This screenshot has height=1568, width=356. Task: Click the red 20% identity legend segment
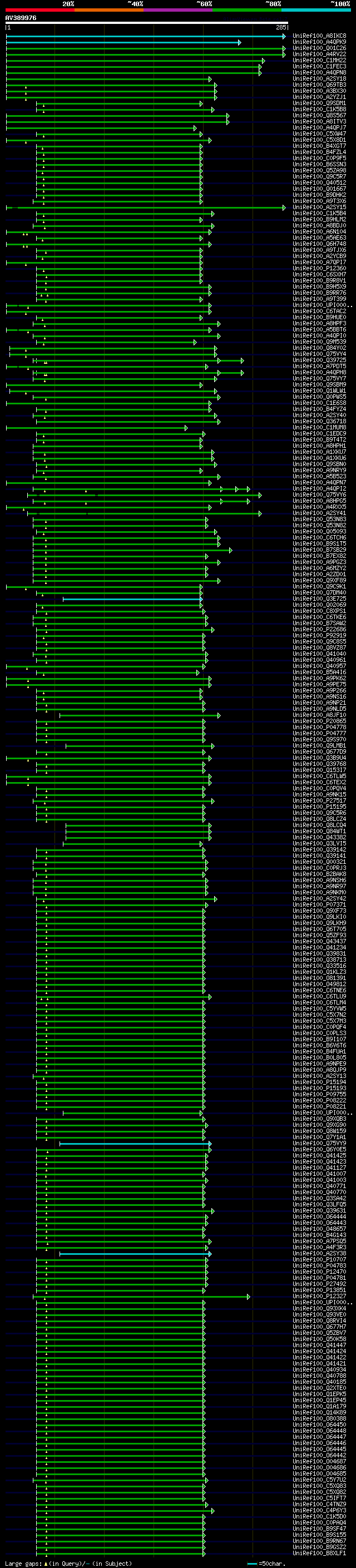coord(39,10)
